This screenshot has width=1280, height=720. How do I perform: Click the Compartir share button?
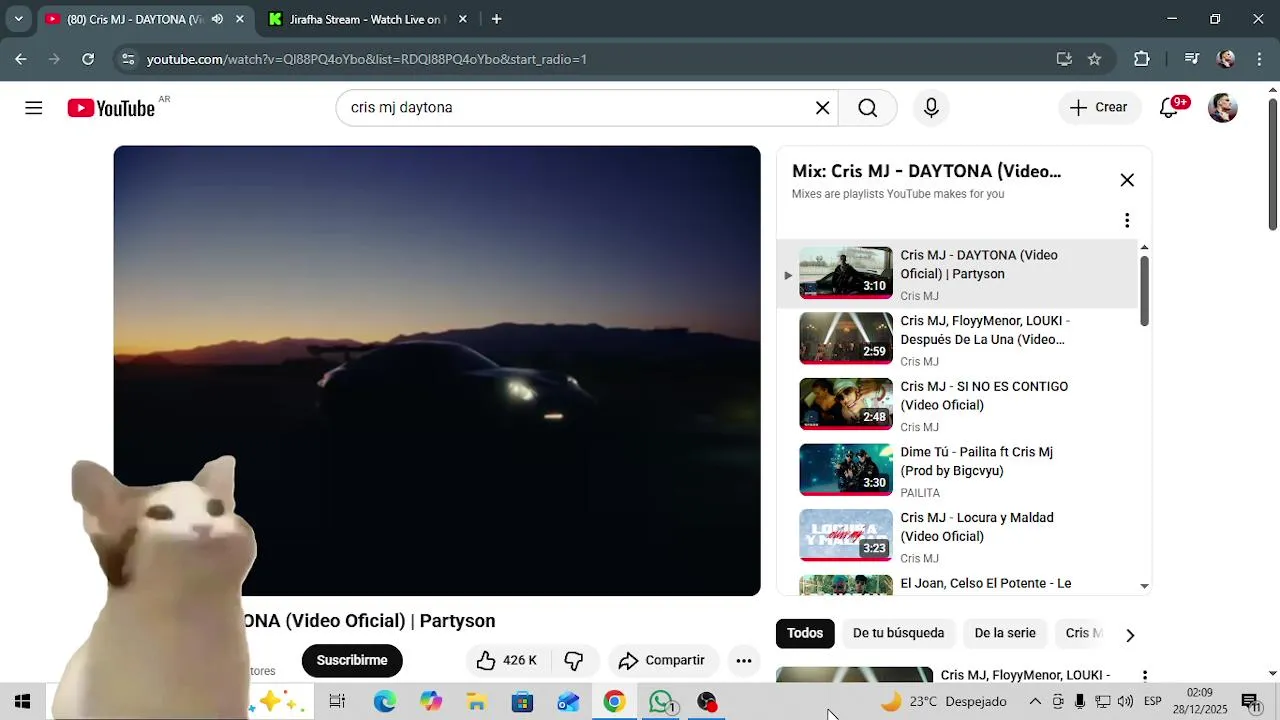click(662, 660)
